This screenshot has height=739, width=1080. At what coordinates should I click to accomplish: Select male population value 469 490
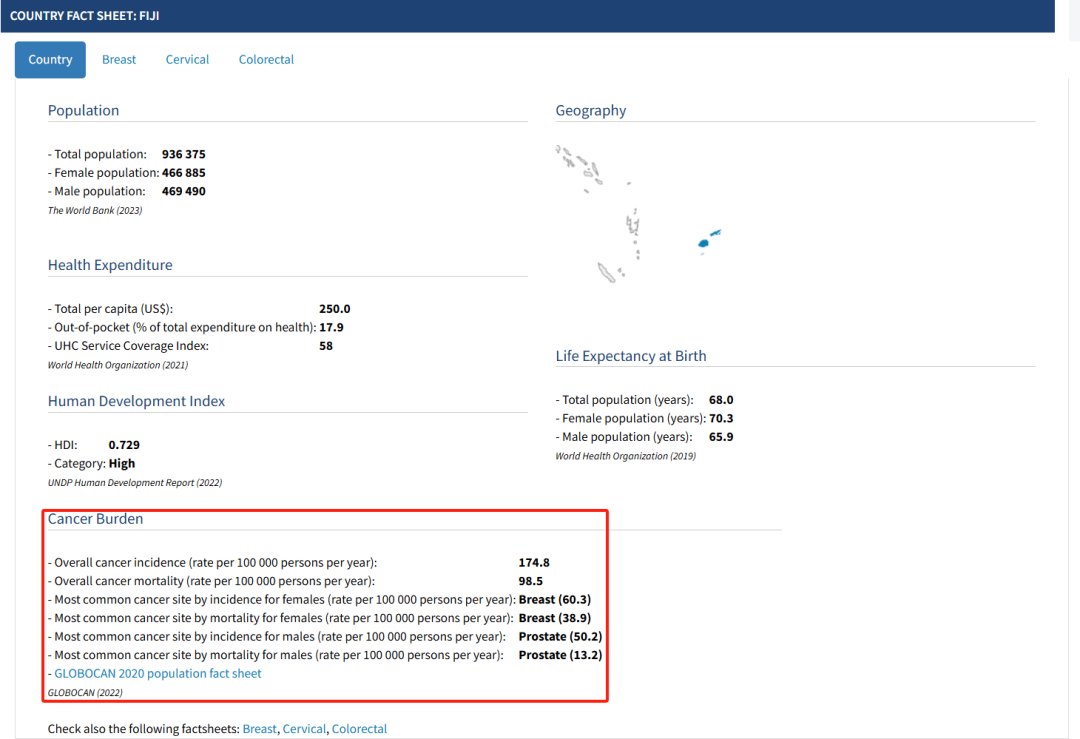pyautogui.click(x=183, y=191)
